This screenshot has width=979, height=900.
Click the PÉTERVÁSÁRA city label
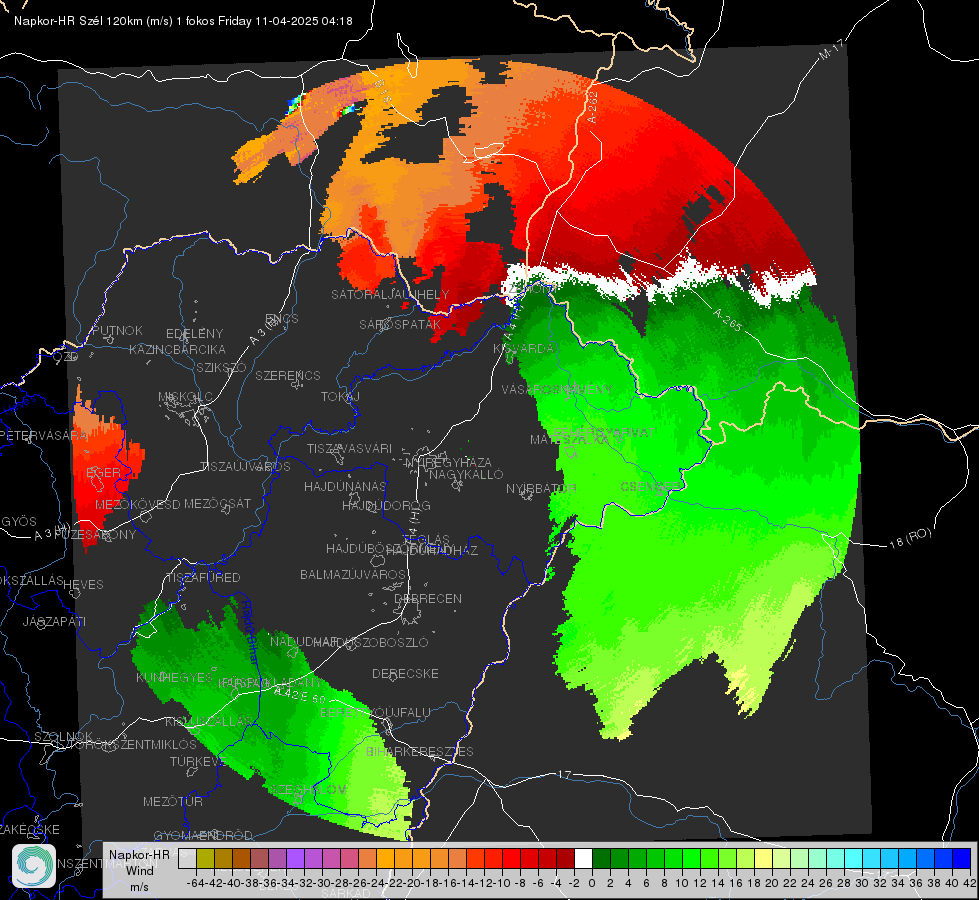[x=44, y=435]
